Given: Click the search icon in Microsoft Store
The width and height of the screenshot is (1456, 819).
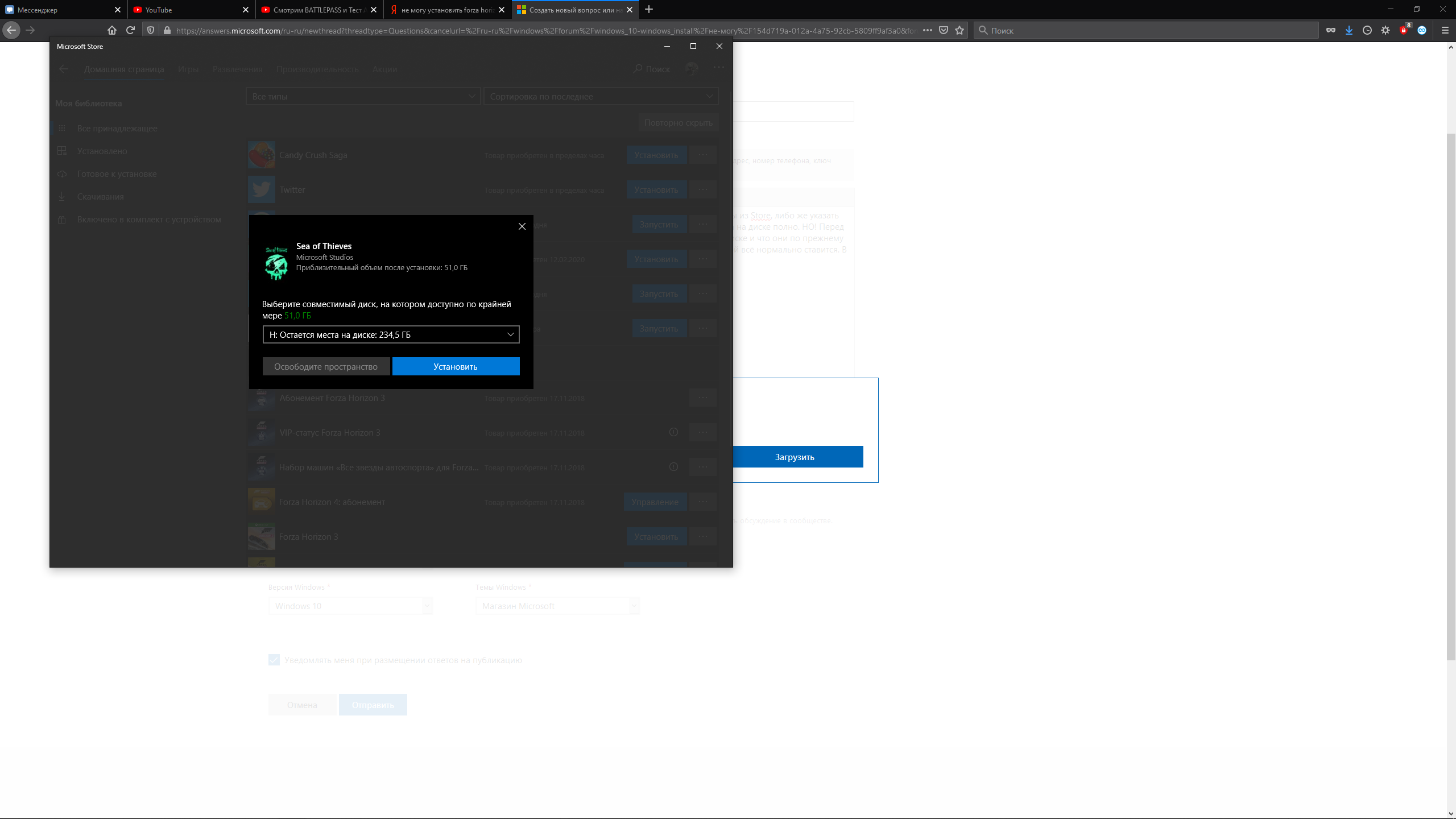Looking at the screenshot, I should point(637,69).
